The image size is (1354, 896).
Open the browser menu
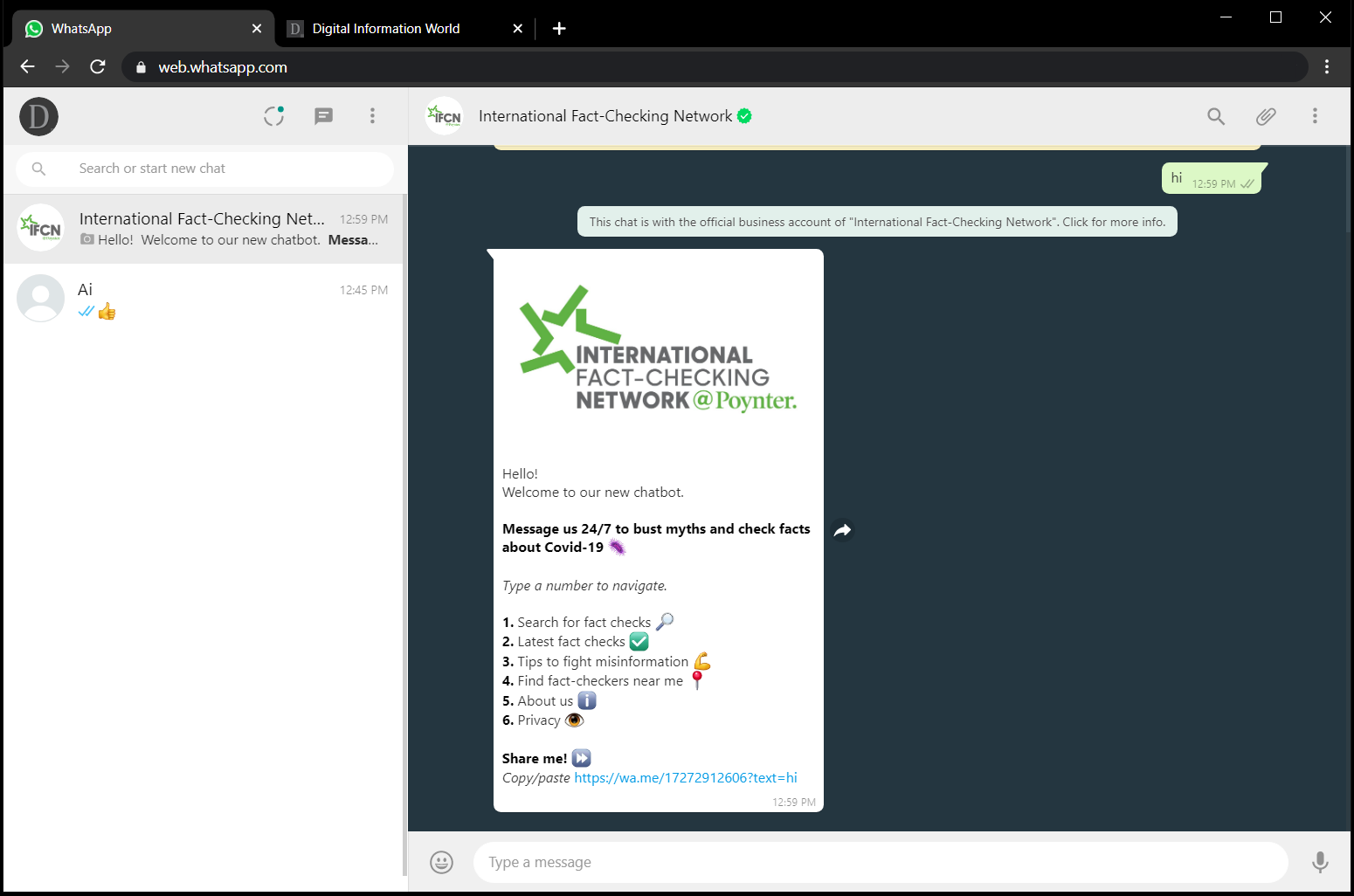coord(1327,67)
